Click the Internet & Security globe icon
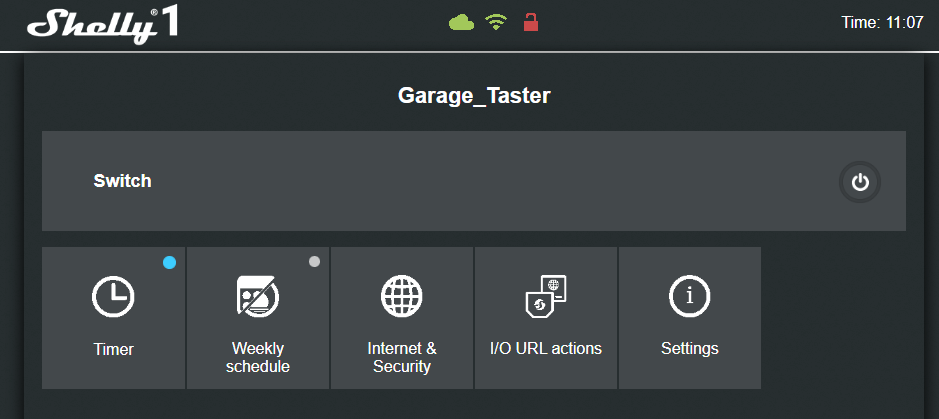The height and width of the screenshot is (419, 939). tap(402, 297)
